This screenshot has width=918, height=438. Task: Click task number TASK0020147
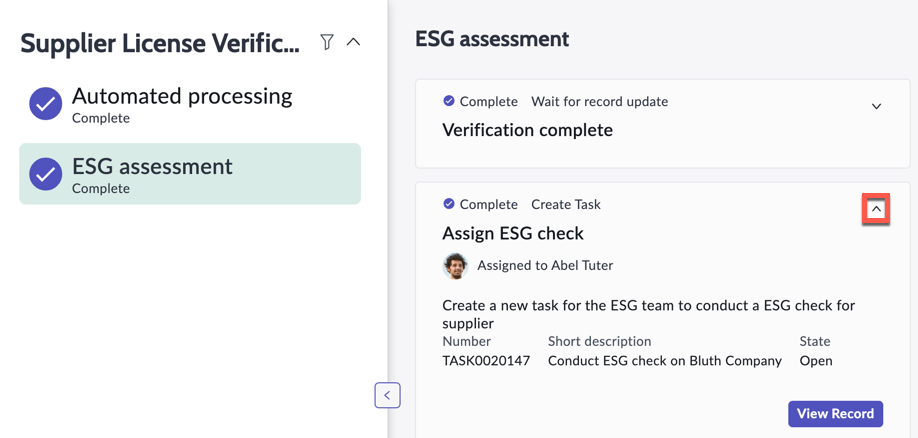point(486,360)
